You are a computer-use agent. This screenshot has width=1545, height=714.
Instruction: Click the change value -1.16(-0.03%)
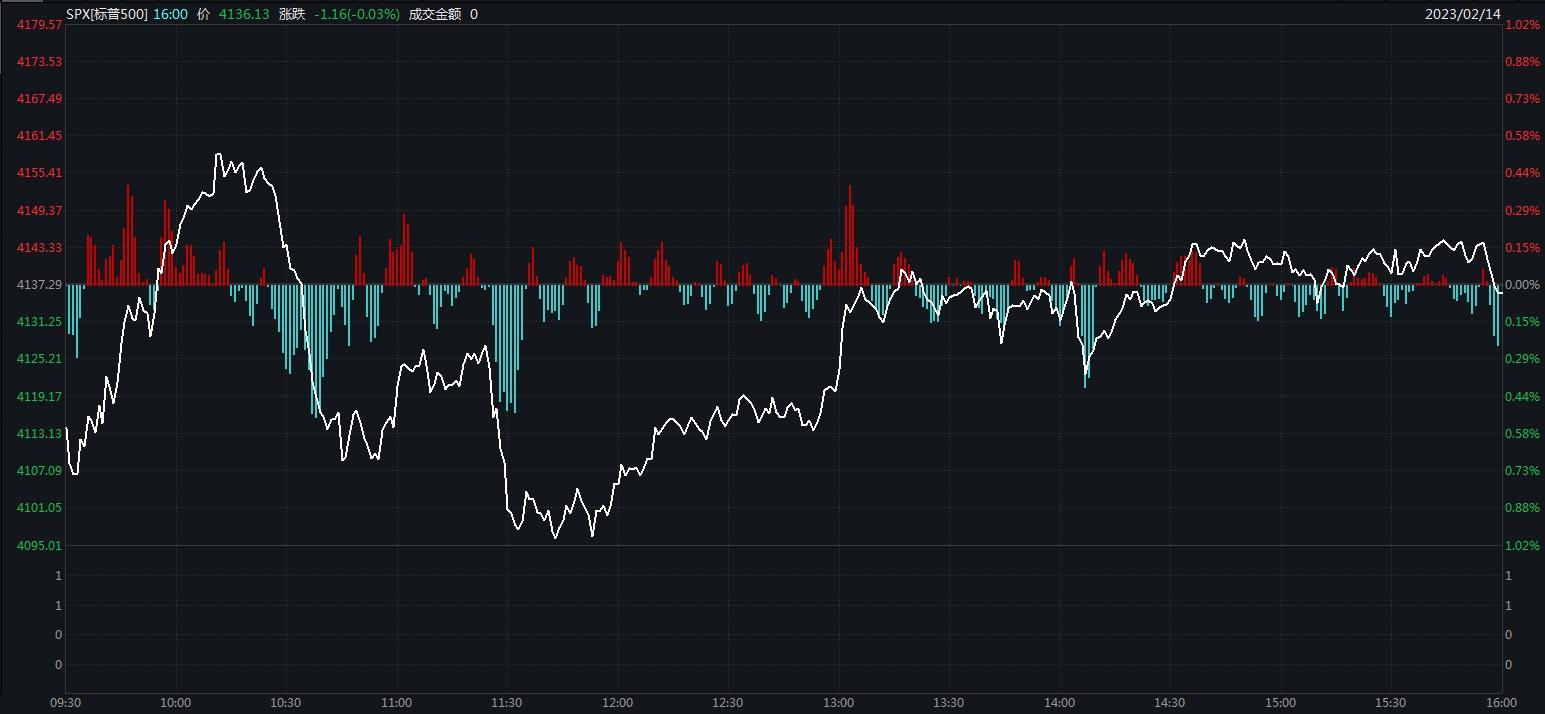click(x=356, y=14)
